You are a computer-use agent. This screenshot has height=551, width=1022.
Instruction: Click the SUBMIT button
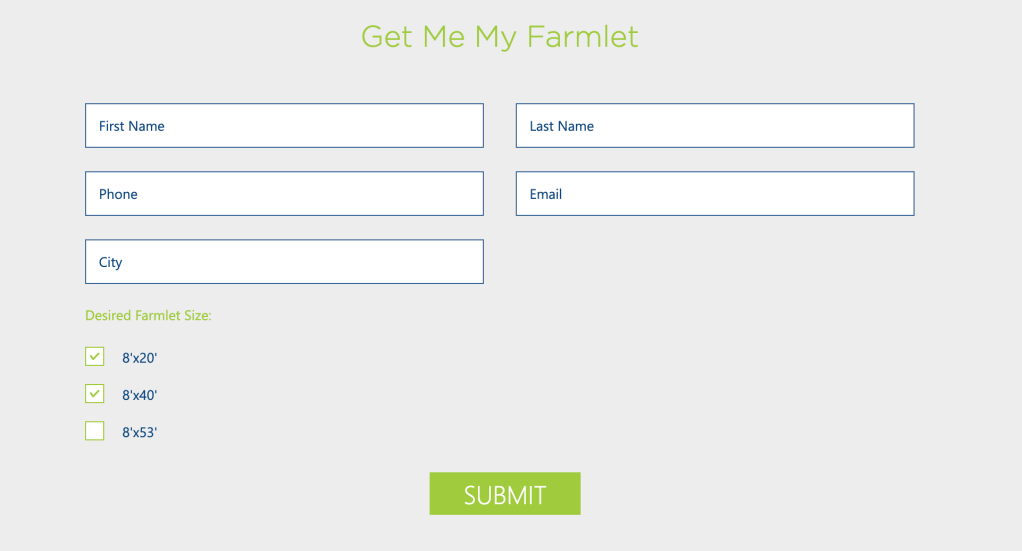505,494
